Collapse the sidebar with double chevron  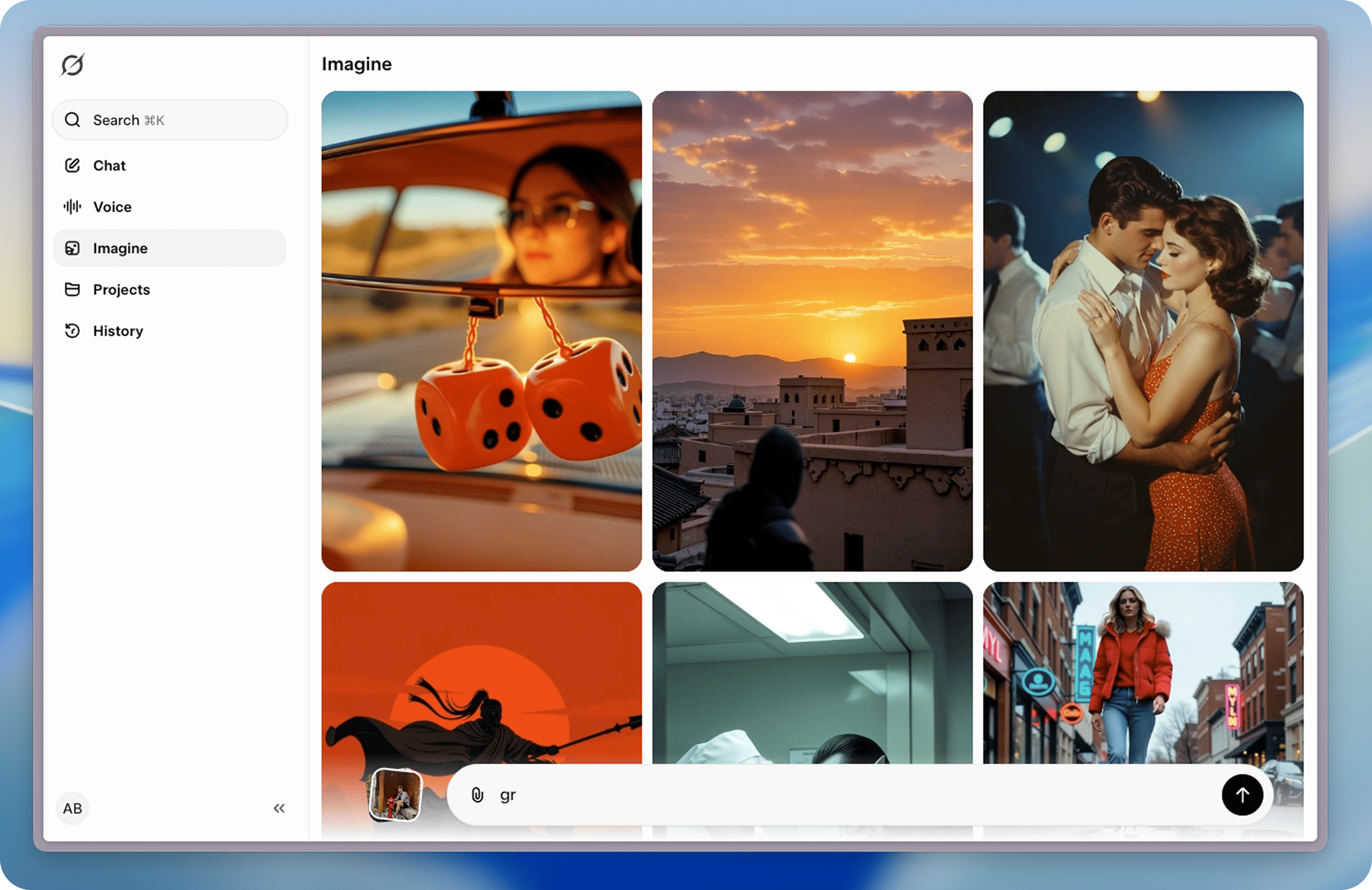coord(279,808)
